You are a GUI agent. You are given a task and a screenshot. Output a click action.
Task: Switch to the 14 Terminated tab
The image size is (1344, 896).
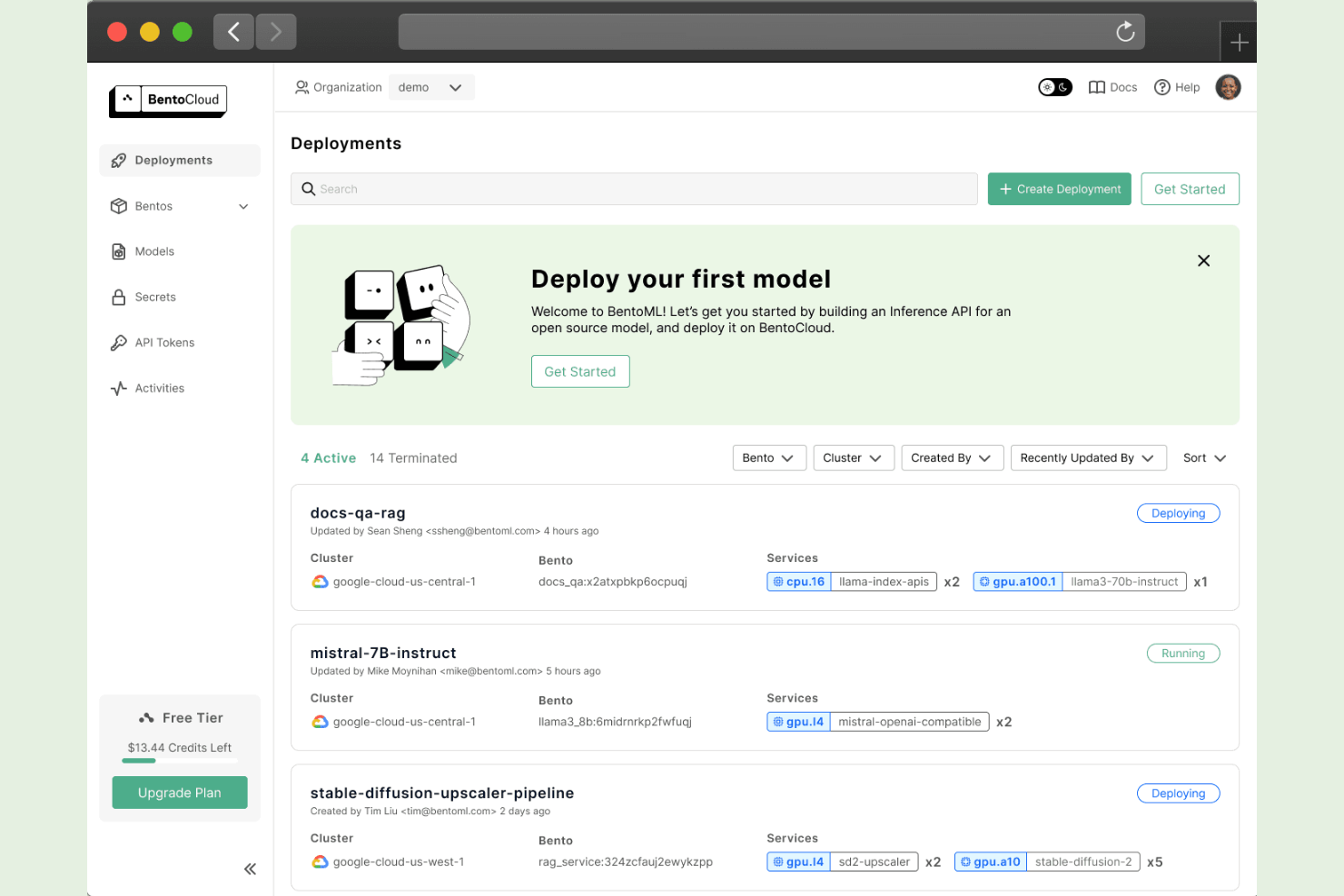[x=413, y=458]
